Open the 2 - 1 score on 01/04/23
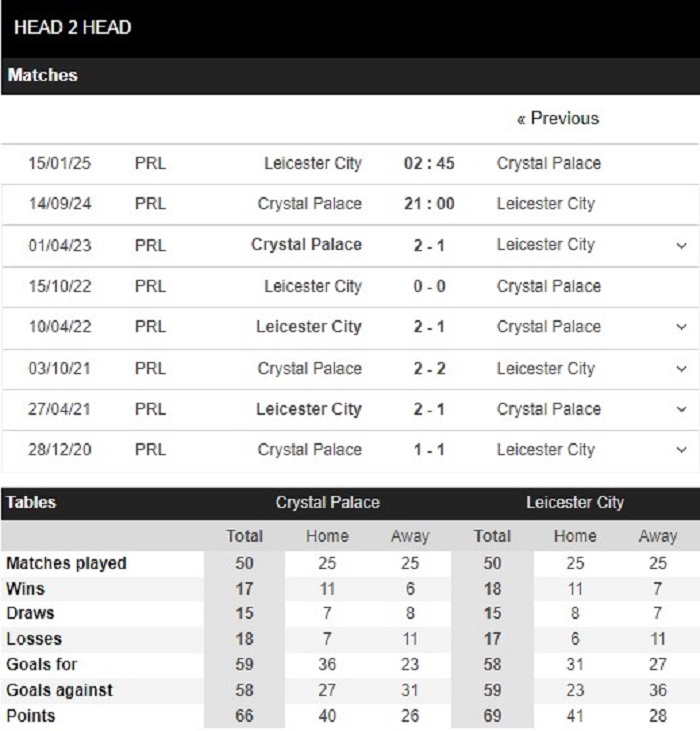 (x=429, y=245)
